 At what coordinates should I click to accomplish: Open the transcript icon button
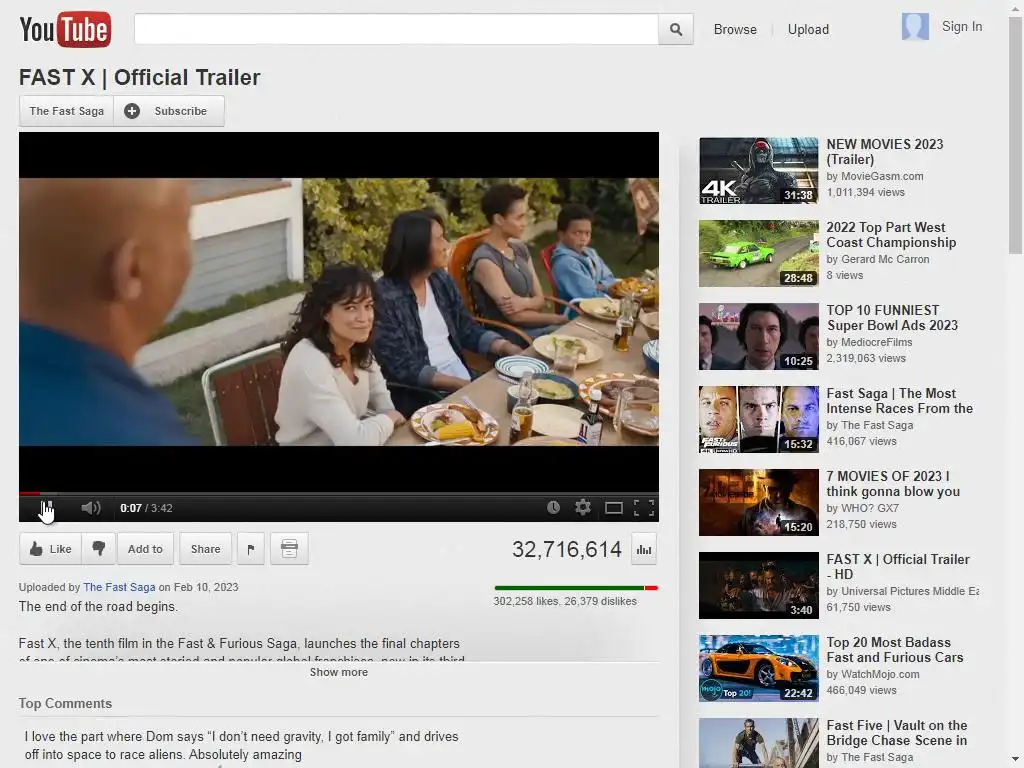click(289, 549)
